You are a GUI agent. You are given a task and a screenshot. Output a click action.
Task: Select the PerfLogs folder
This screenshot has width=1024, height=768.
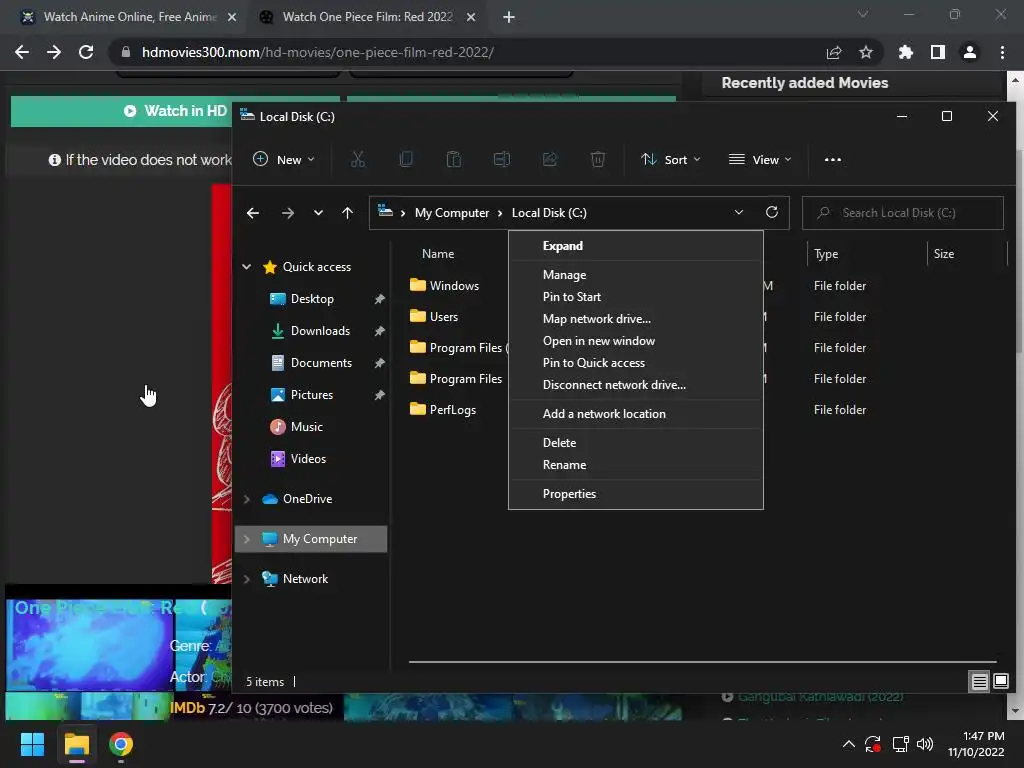[443, 409]
